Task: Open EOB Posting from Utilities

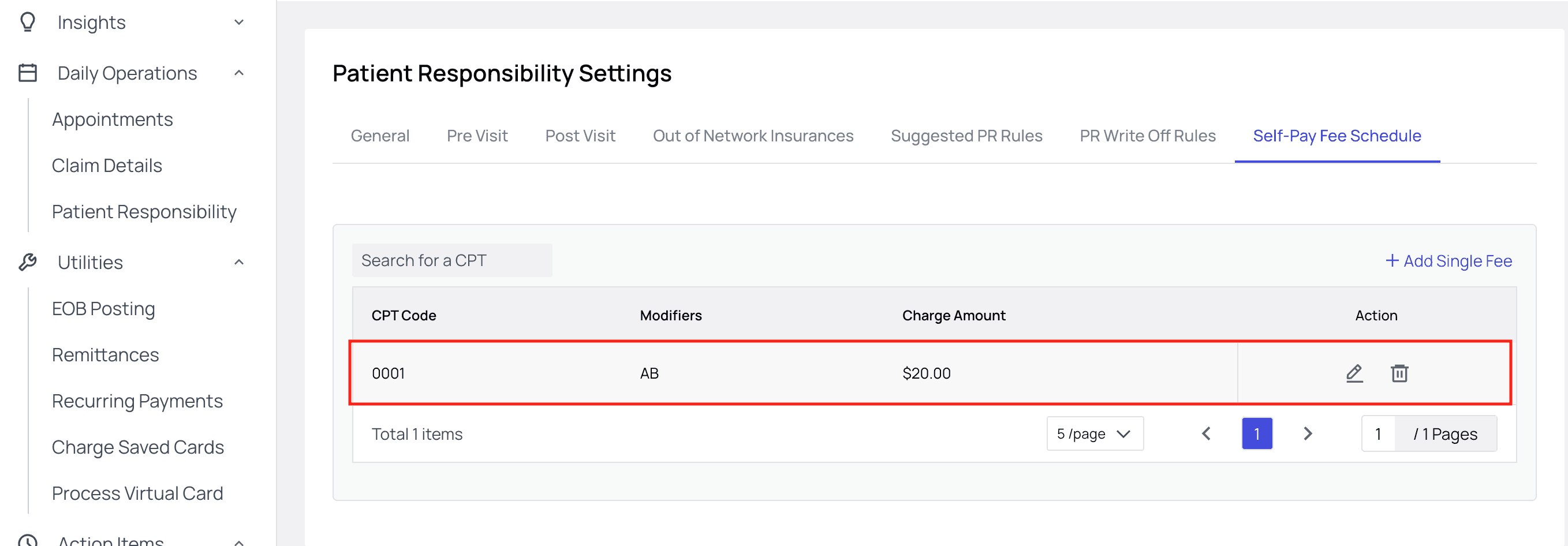Action: tap(103, 309)
